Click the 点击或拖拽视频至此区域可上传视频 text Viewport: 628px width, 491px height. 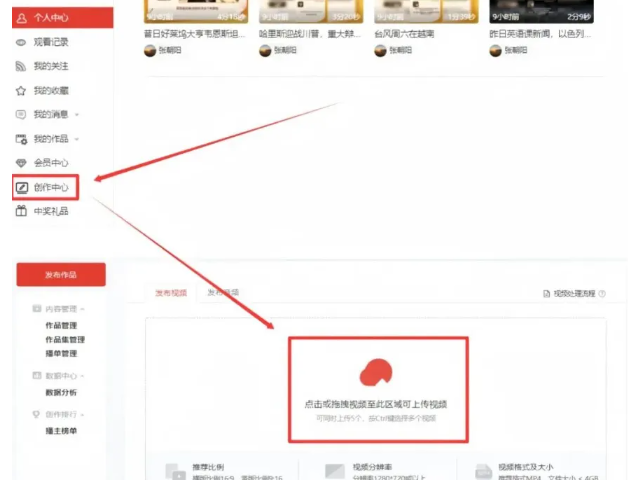coord(376,404)
